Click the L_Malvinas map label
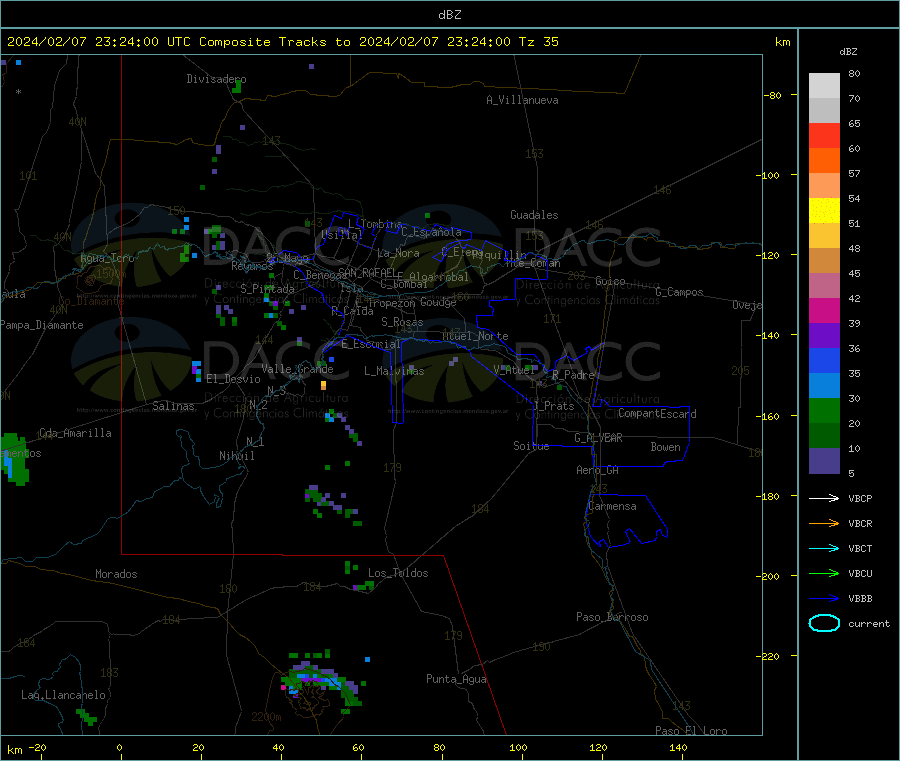Image resolution: width=900 pixels, height=761 pixels. pos(394,371)
